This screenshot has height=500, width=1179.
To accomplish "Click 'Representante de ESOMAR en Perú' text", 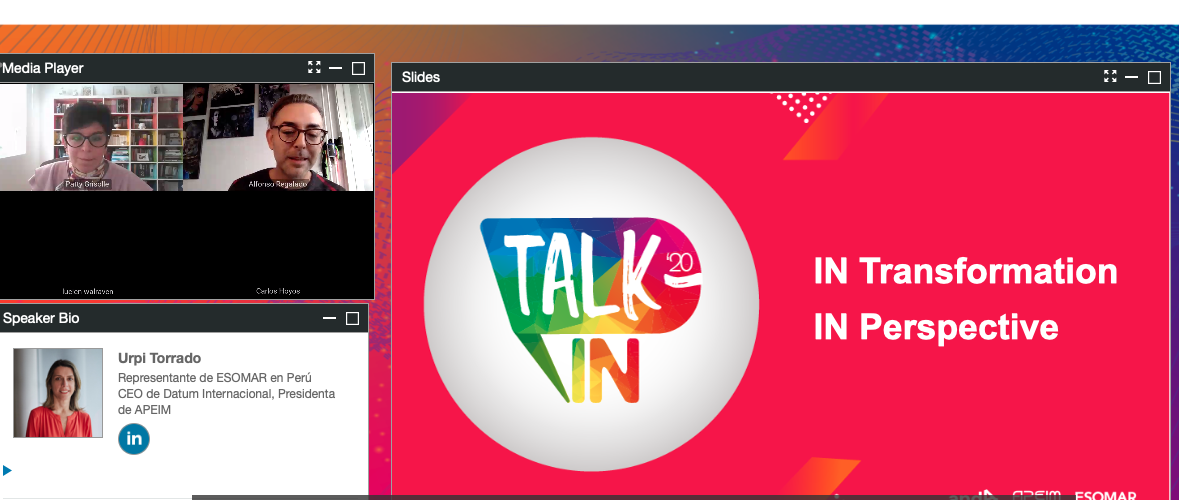I will [215, 377].
